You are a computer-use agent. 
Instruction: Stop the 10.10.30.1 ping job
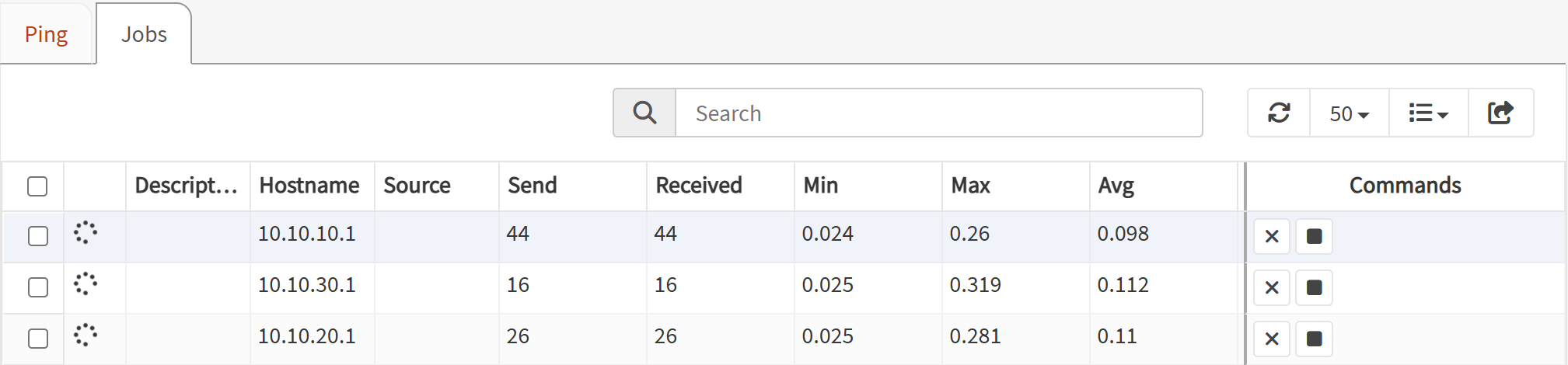pos(1314,287)
